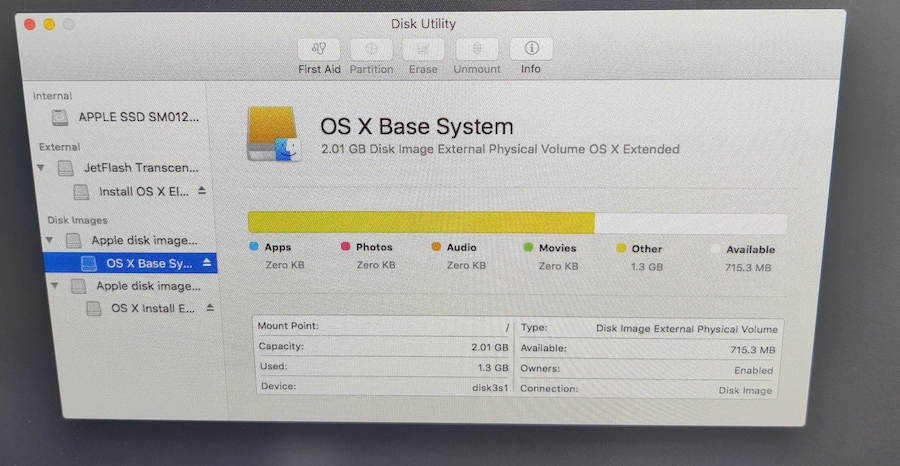Click the Erase toolbar icon

pos(423,49)
